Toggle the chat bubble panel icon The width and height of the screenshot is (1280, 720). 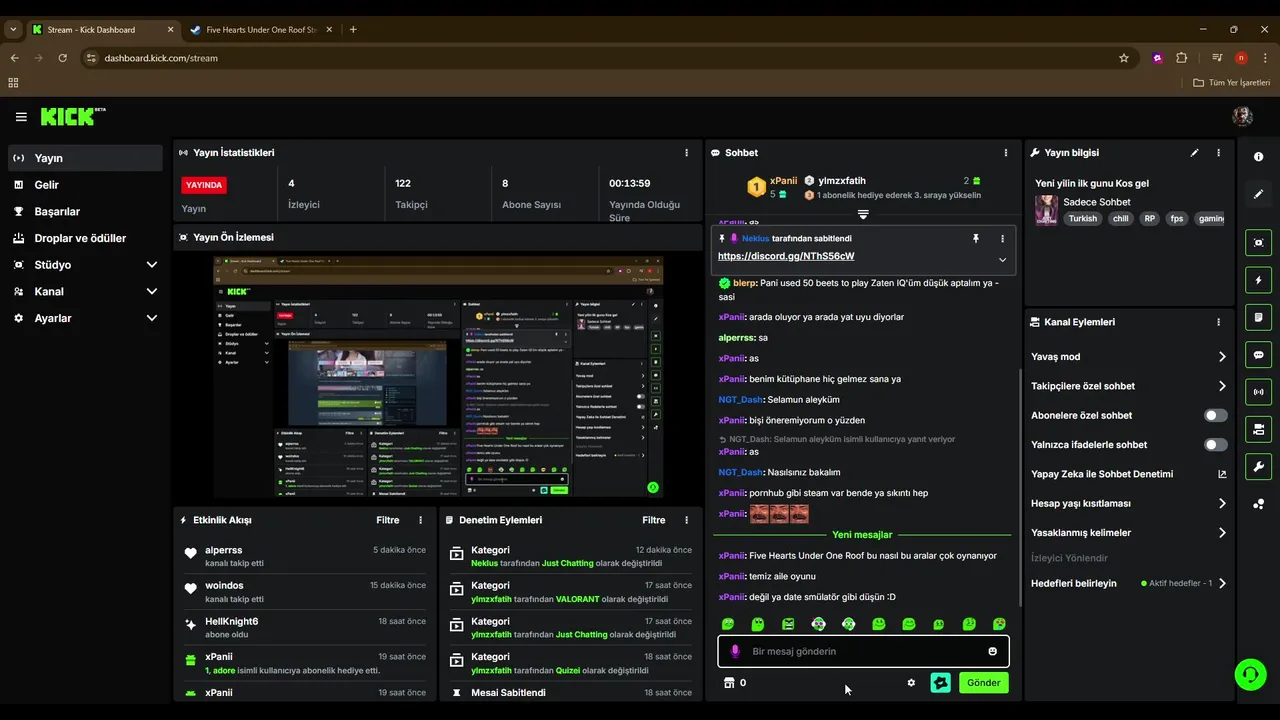tap(1258, 355)
